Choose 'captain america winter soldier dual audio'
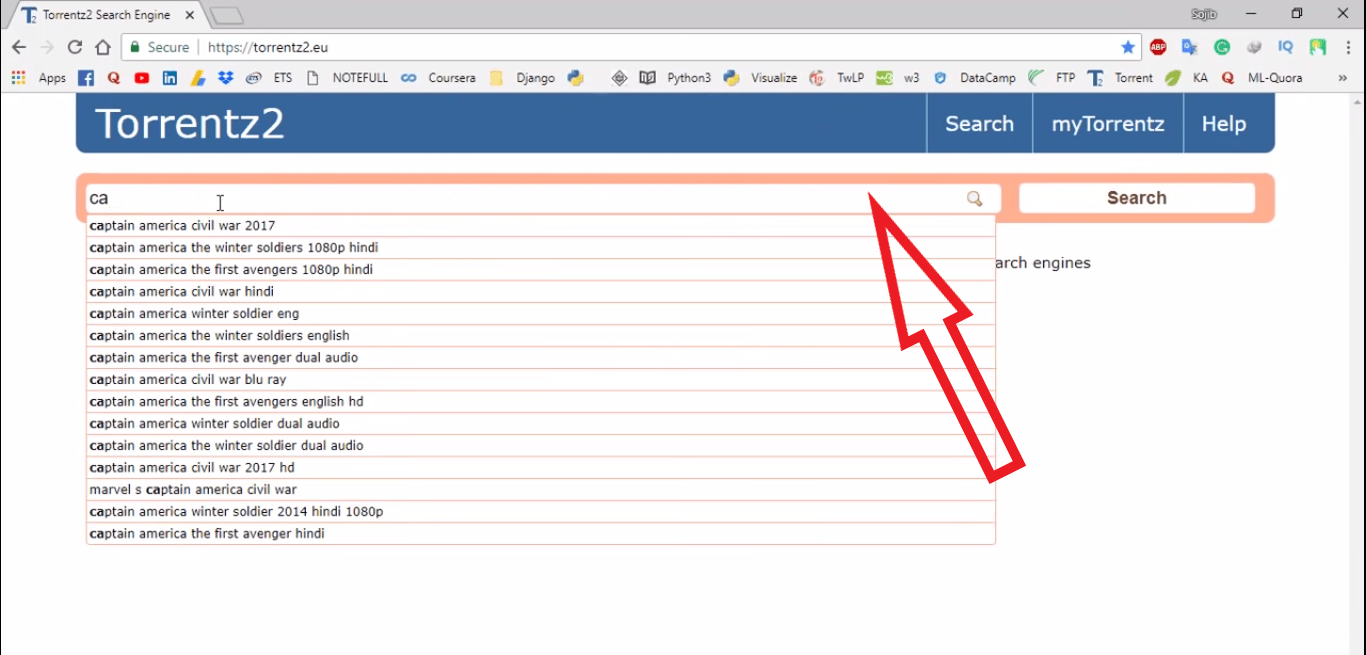This screenshot has width=1366, height=655. 541,424
